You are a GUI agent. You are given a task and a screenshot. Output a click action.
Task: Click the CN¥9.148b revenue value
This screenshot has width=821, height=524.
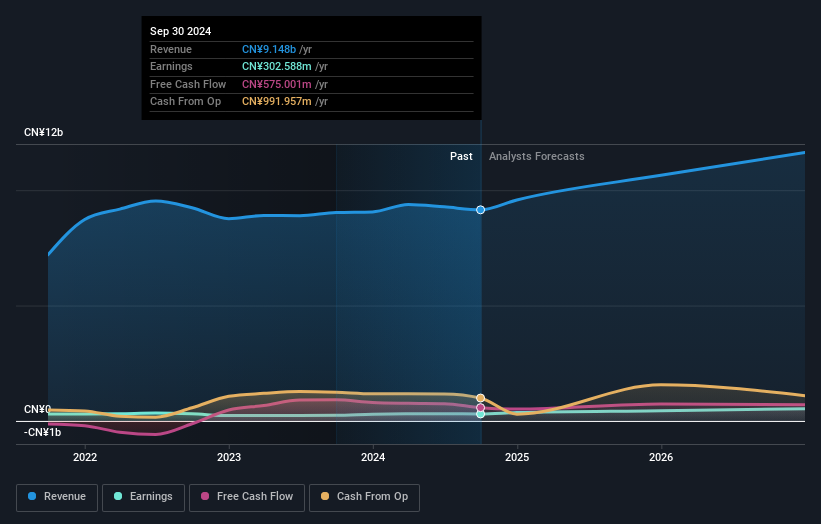[269, 49]
